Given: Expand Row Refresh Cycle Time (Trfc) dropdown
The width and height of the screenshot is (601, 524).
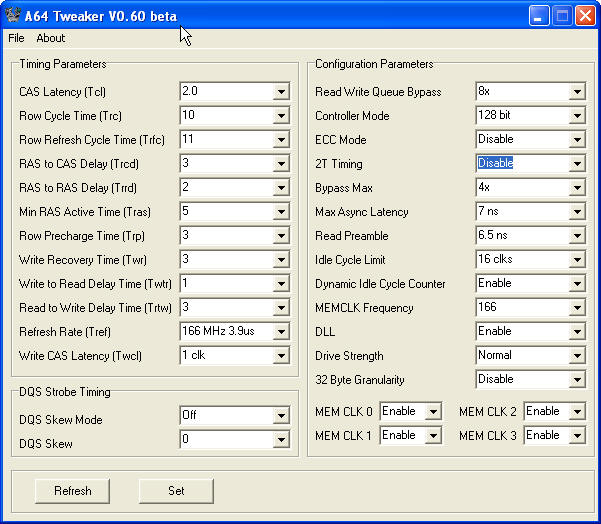Looking at the screenshot, I should (x=281, y=140).
